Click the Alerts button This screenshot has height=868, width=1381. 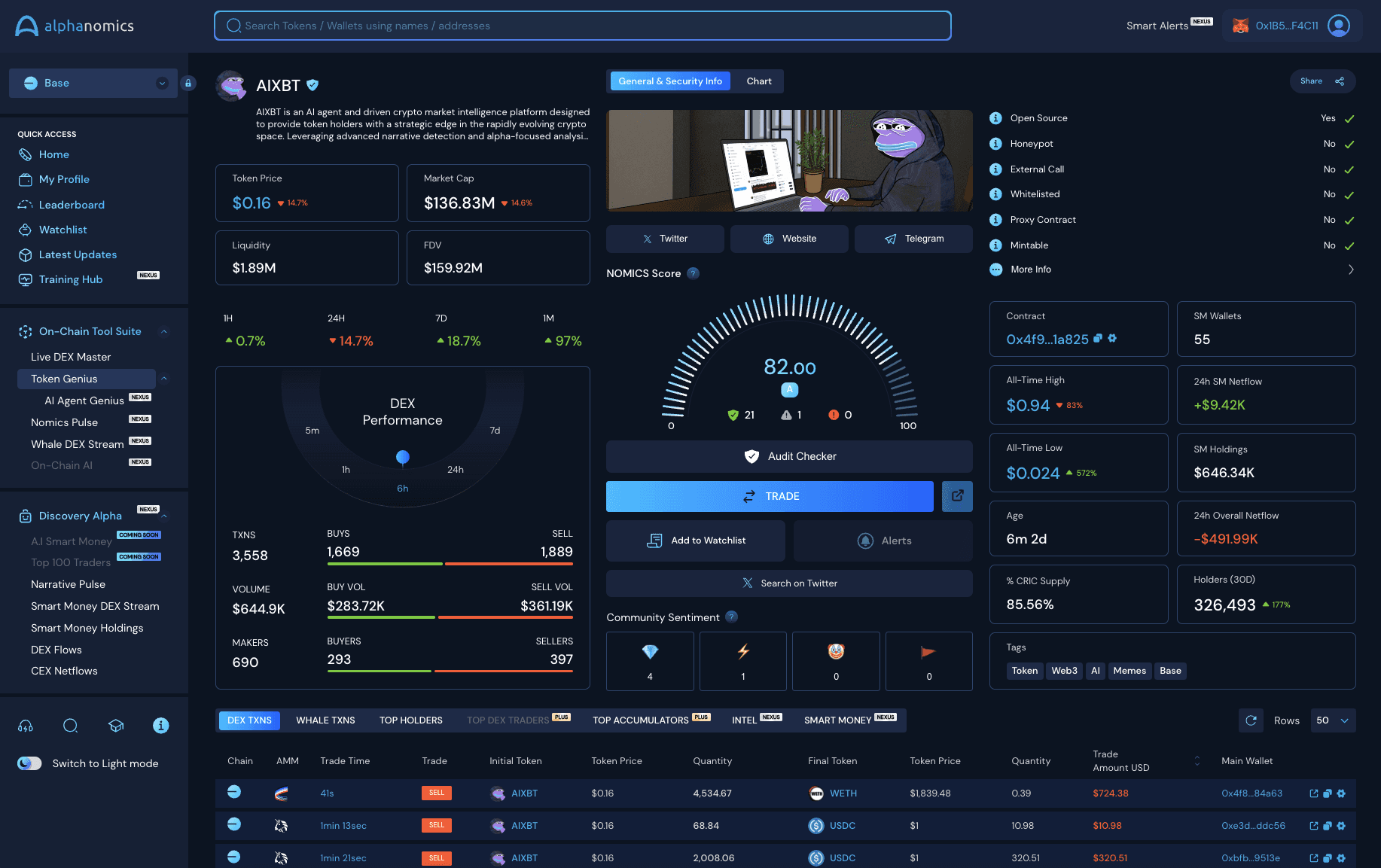883,541
